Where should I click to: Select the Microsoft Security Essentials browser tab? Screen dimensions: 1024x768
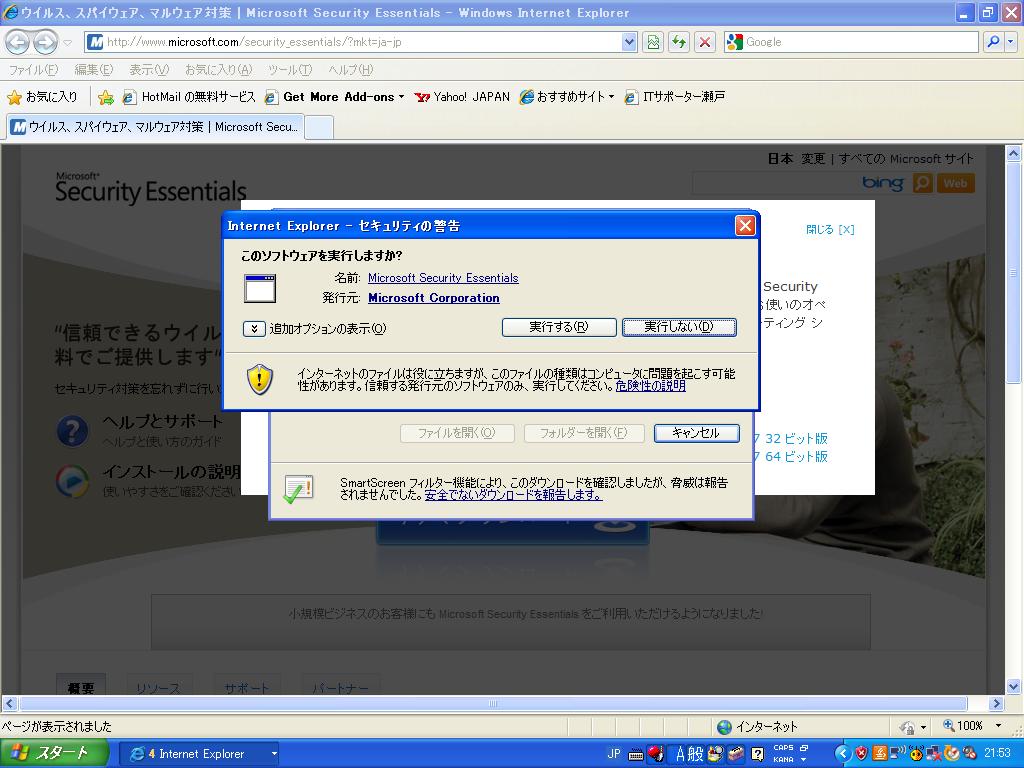[x=155, y=127]
